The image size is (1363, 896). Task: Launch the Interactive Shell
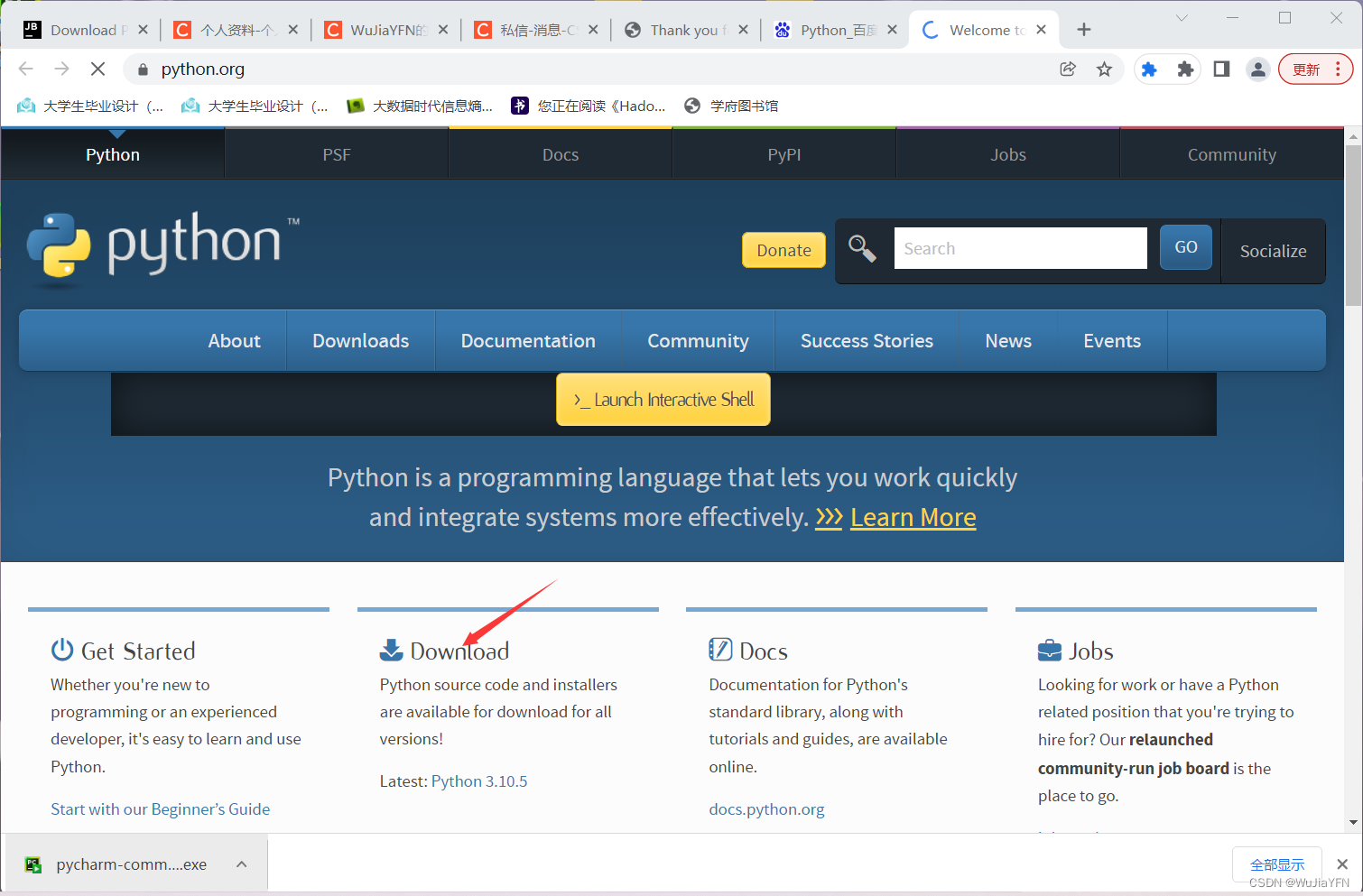663,400
